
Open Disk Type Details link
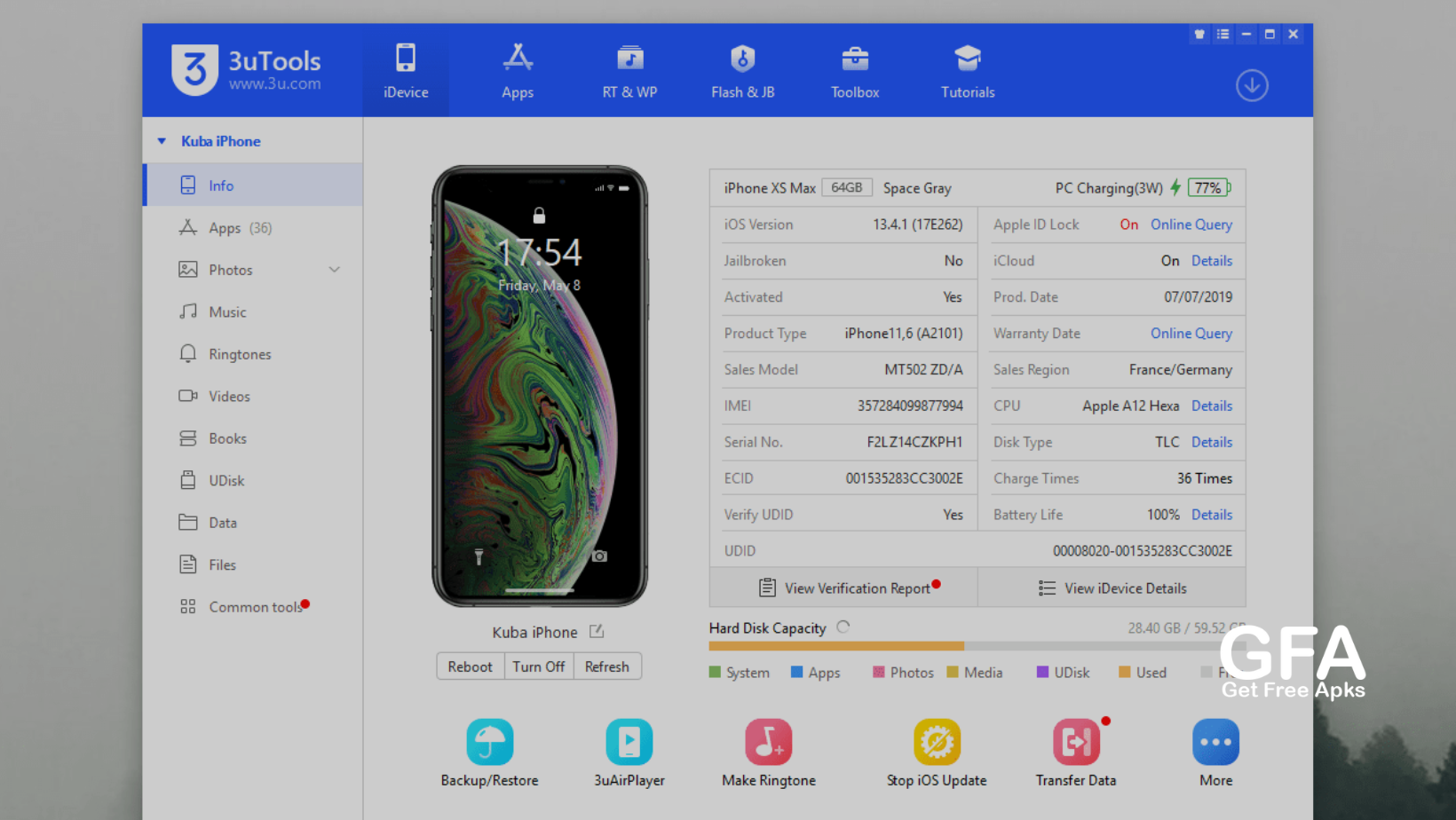click(1212, 442)
